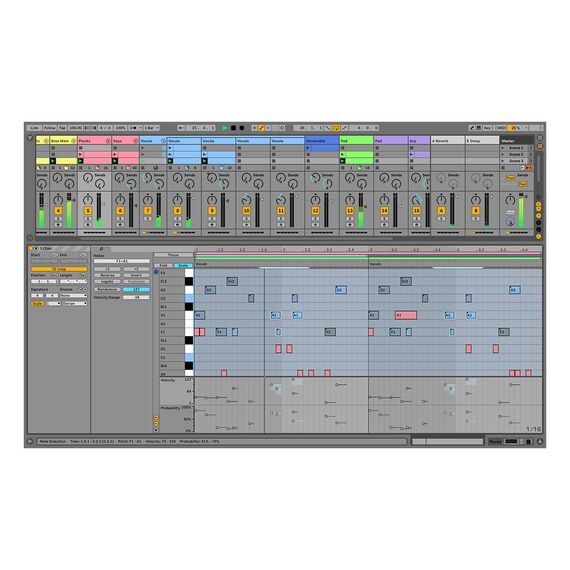The height and width of the screenshot is (570, 570).
Task: Adjust Master track pan knob
Action: 510,199
